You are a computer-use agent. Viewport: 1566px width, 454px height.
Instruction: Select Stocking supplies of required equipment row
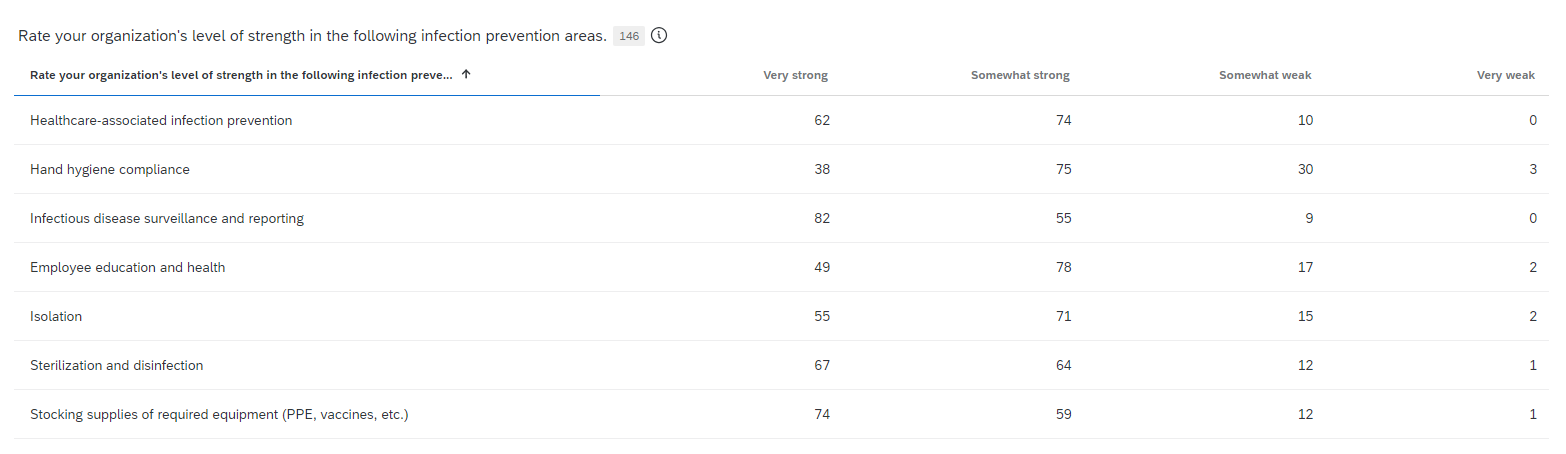(782, 414)
